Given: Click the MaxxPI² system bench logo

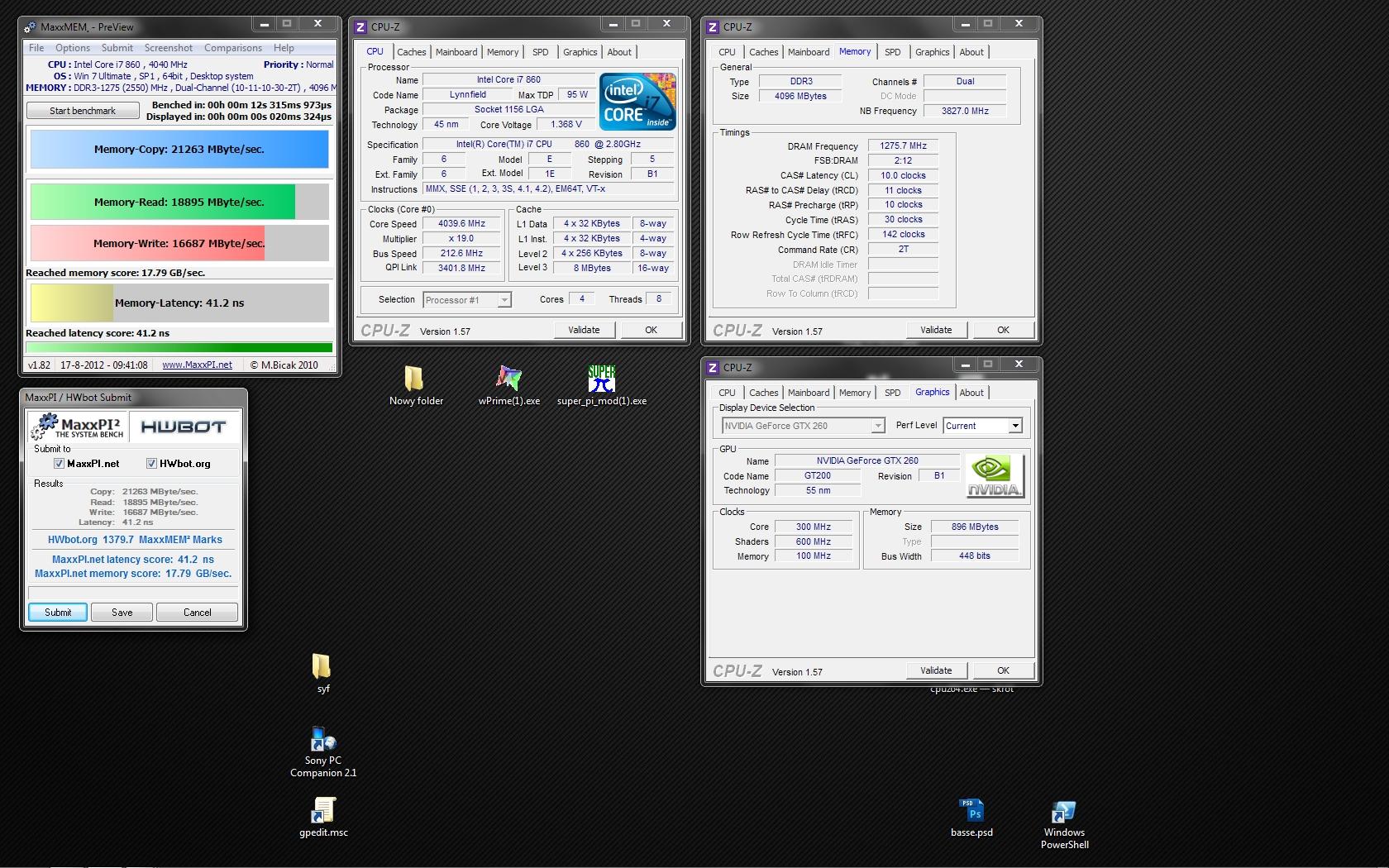Looking at the screenshot, I should [x=77, y=427].
